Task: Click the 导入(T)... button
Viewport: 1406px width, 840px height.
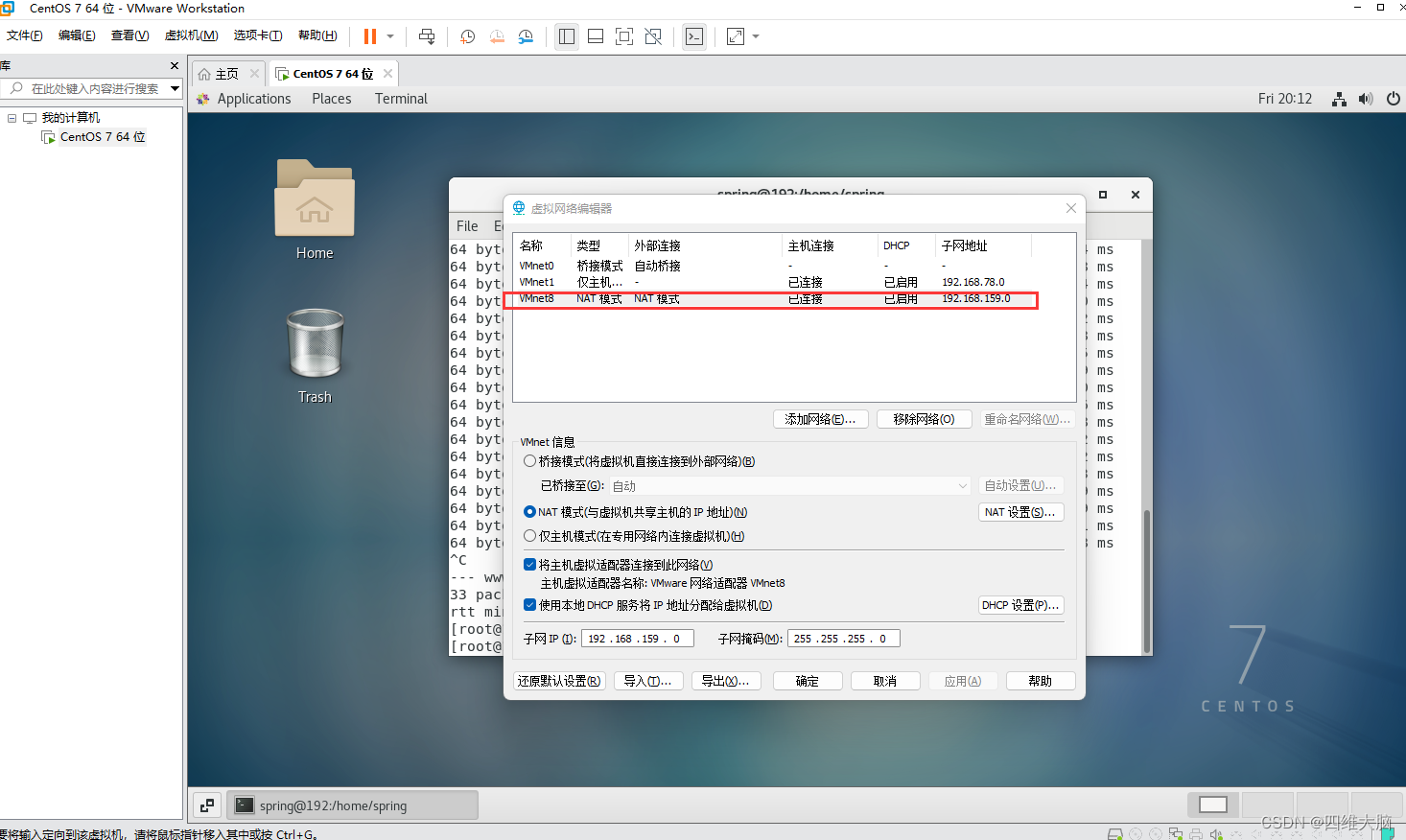Action: [648, 681]
